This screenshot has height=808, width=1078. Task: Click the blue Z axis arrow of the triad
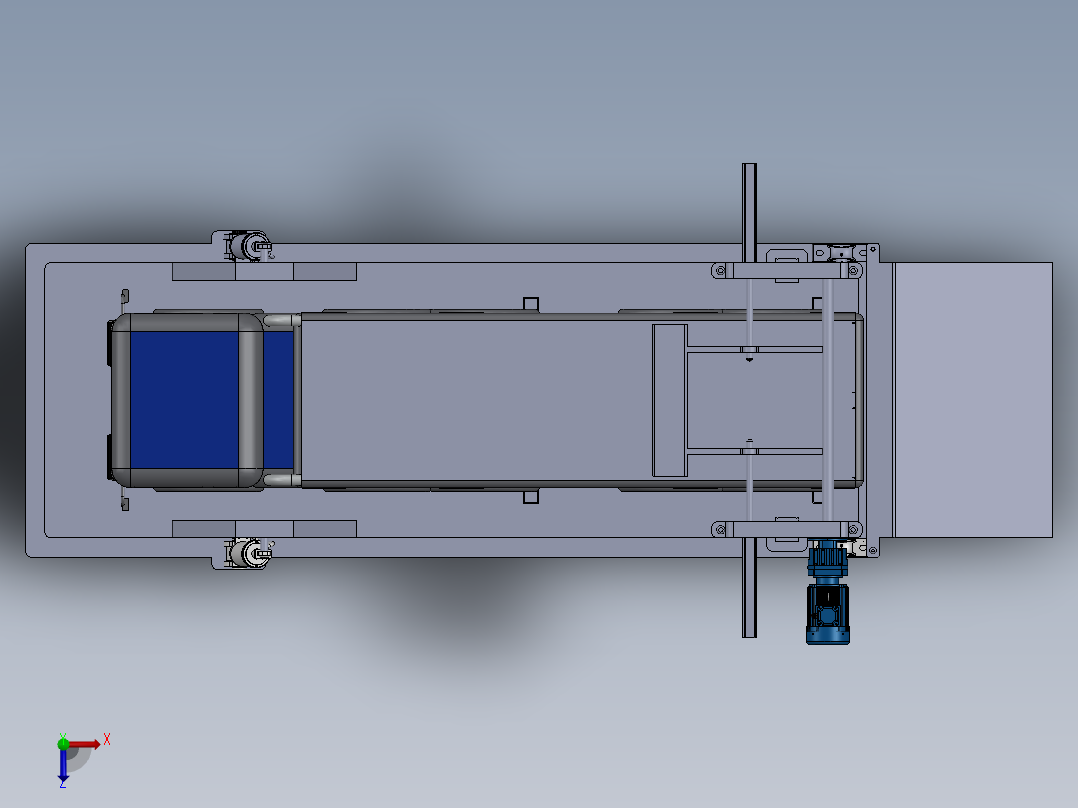63,765
